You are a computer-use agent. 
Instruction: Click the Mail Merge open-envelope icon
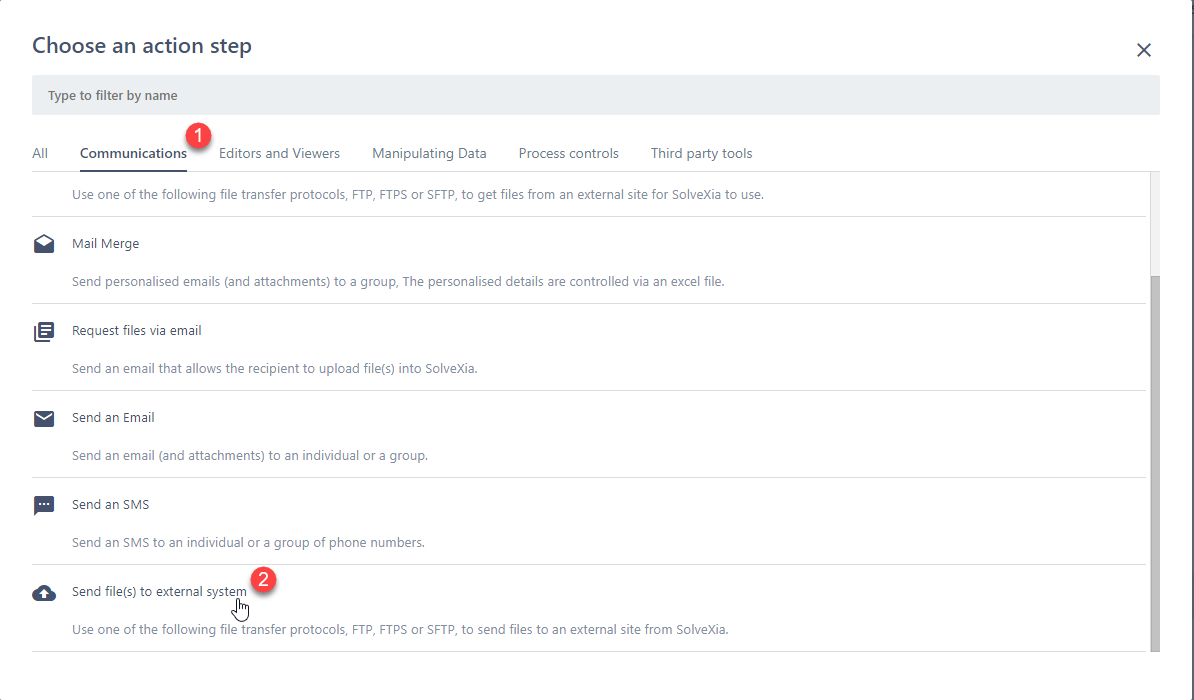pyautogui.click(x=44, y=245)
